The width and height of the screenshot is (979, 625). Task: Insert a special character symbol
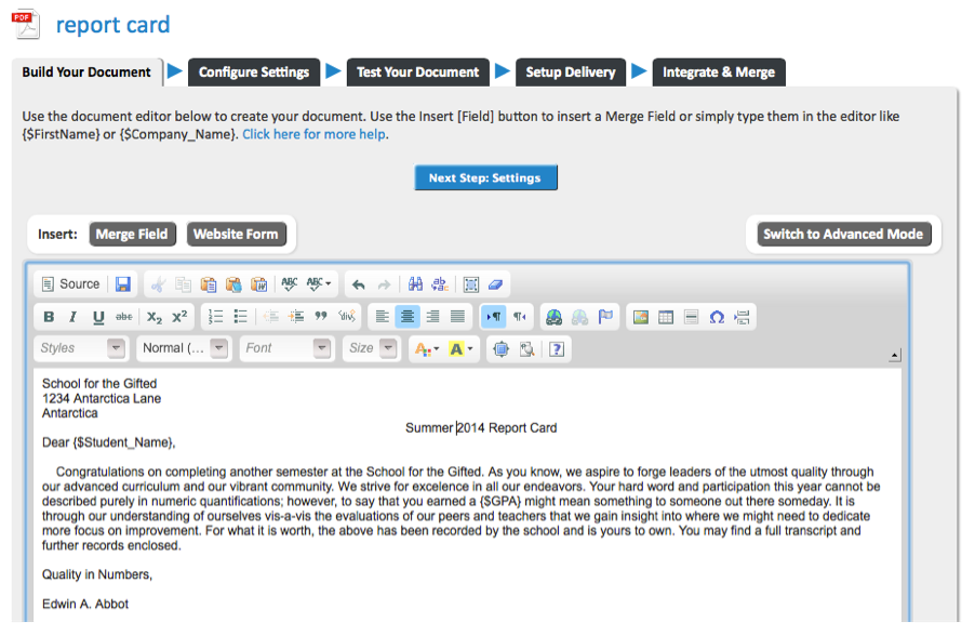coord(717,316)
